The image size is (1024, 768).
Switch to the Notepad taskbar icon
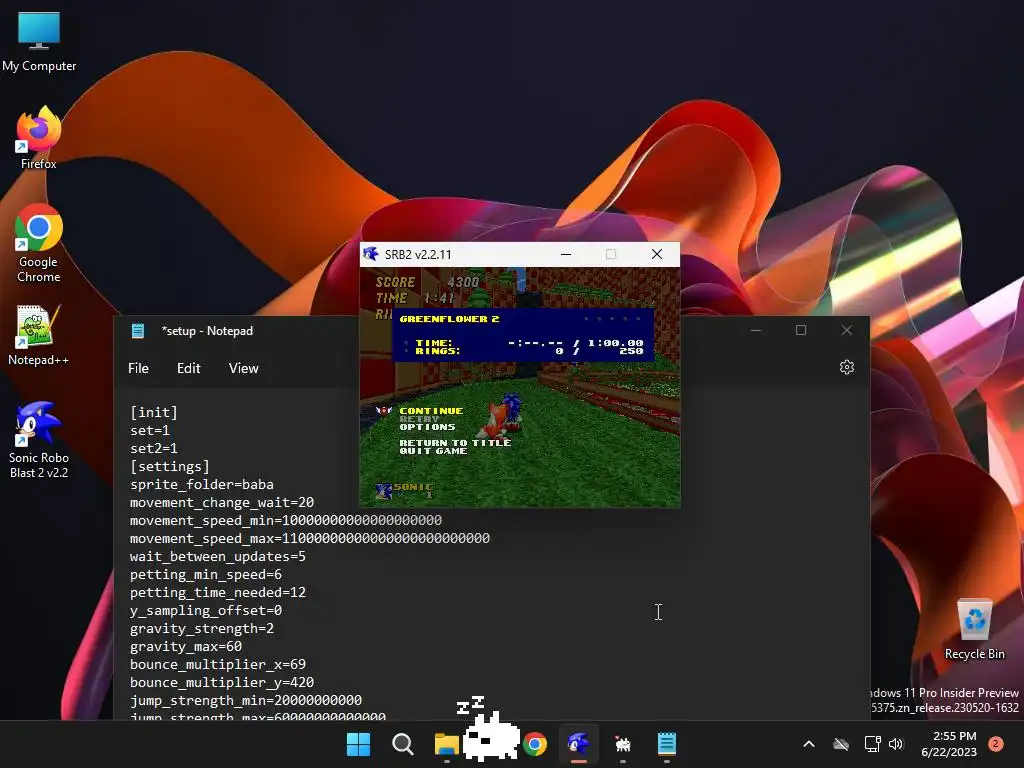click(667, 744)
